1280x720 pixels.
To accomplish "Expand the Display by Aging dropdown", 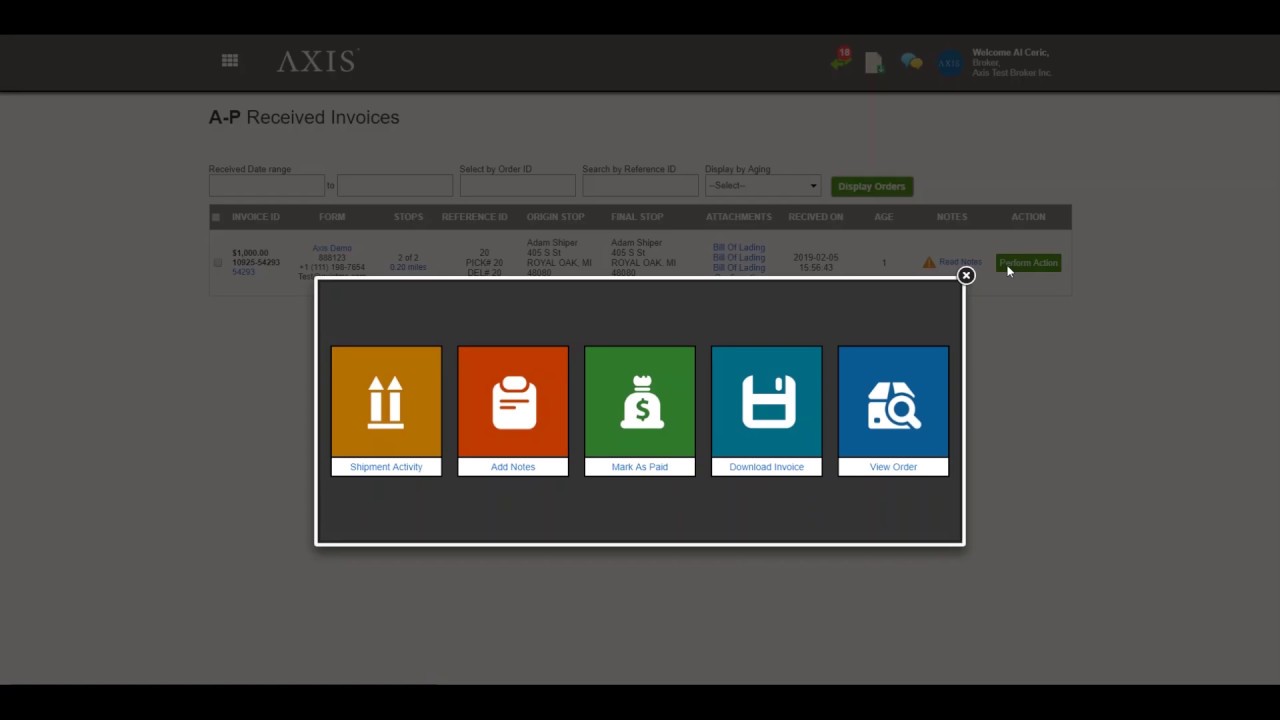I will coord(763,186).
